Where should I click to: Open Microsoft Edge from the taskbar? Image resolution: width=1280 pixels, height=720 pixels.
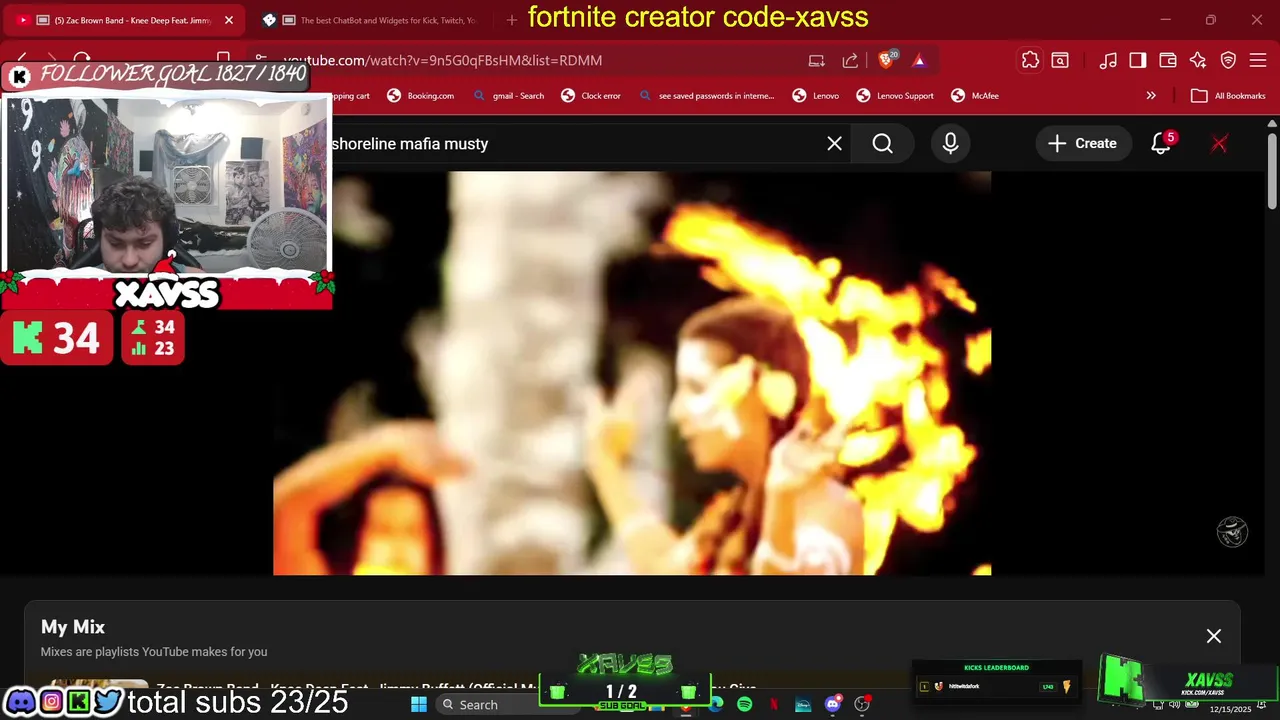click(716, 705)
